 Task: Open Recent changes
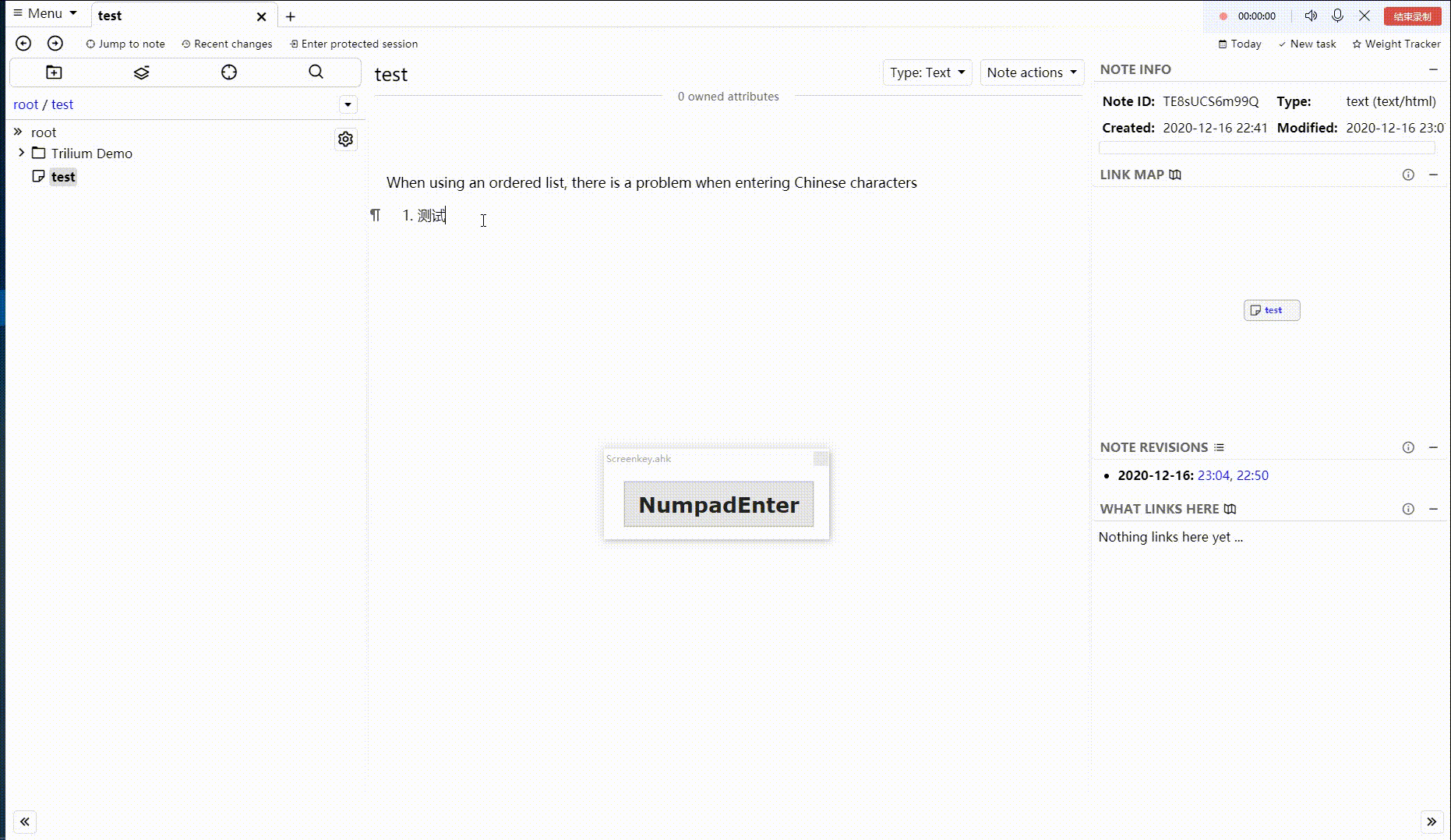[227, 44]
